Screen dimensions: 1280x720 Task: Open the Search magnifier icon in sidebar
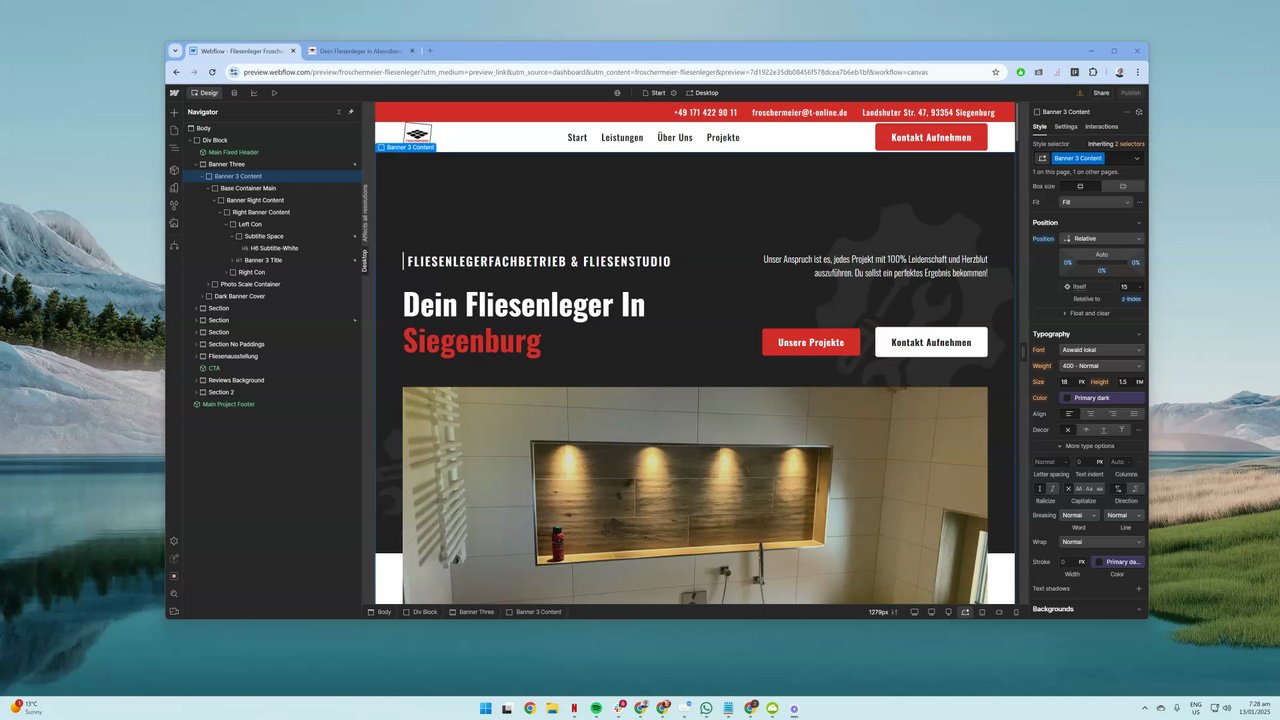[x=174, y=594]
